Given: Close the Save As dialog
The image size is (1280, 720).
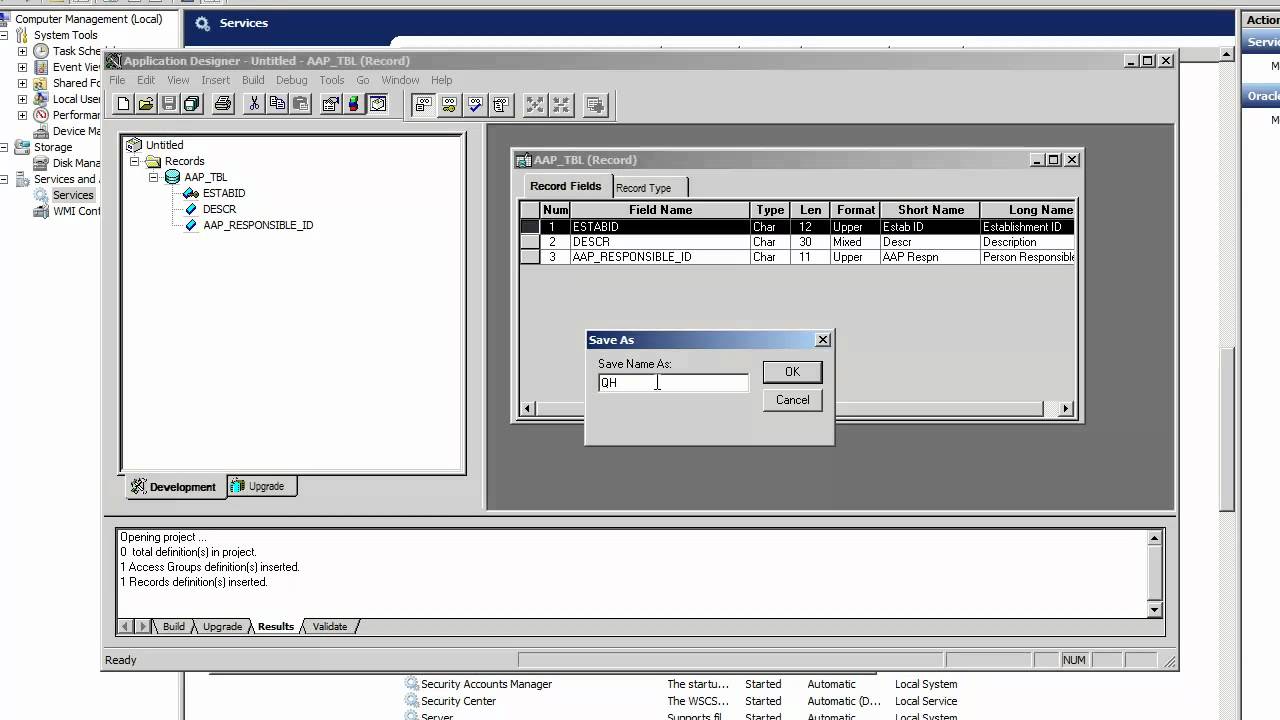Looking at the screenshot, I should tap(823, 340).
